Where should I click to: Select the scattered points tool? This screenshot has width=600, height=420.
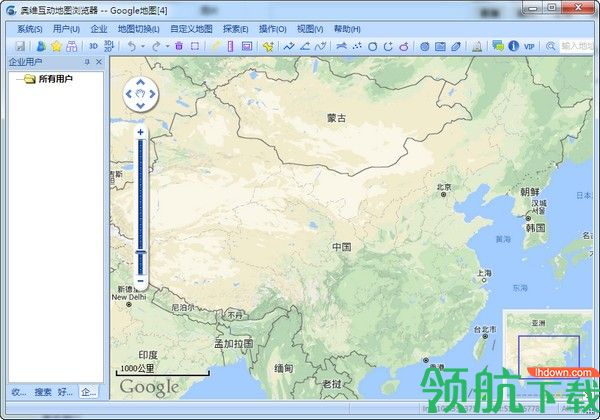click(357, 46)
